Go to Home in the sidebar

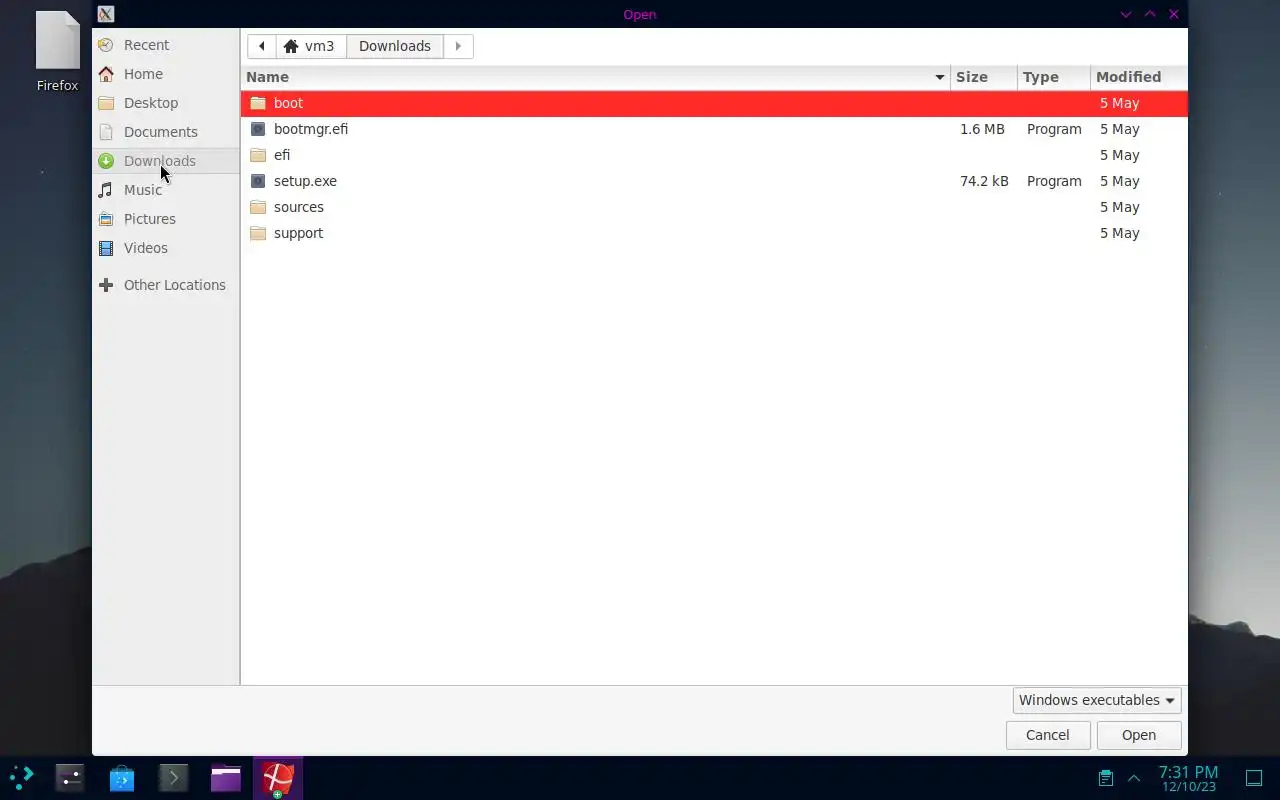166,74
